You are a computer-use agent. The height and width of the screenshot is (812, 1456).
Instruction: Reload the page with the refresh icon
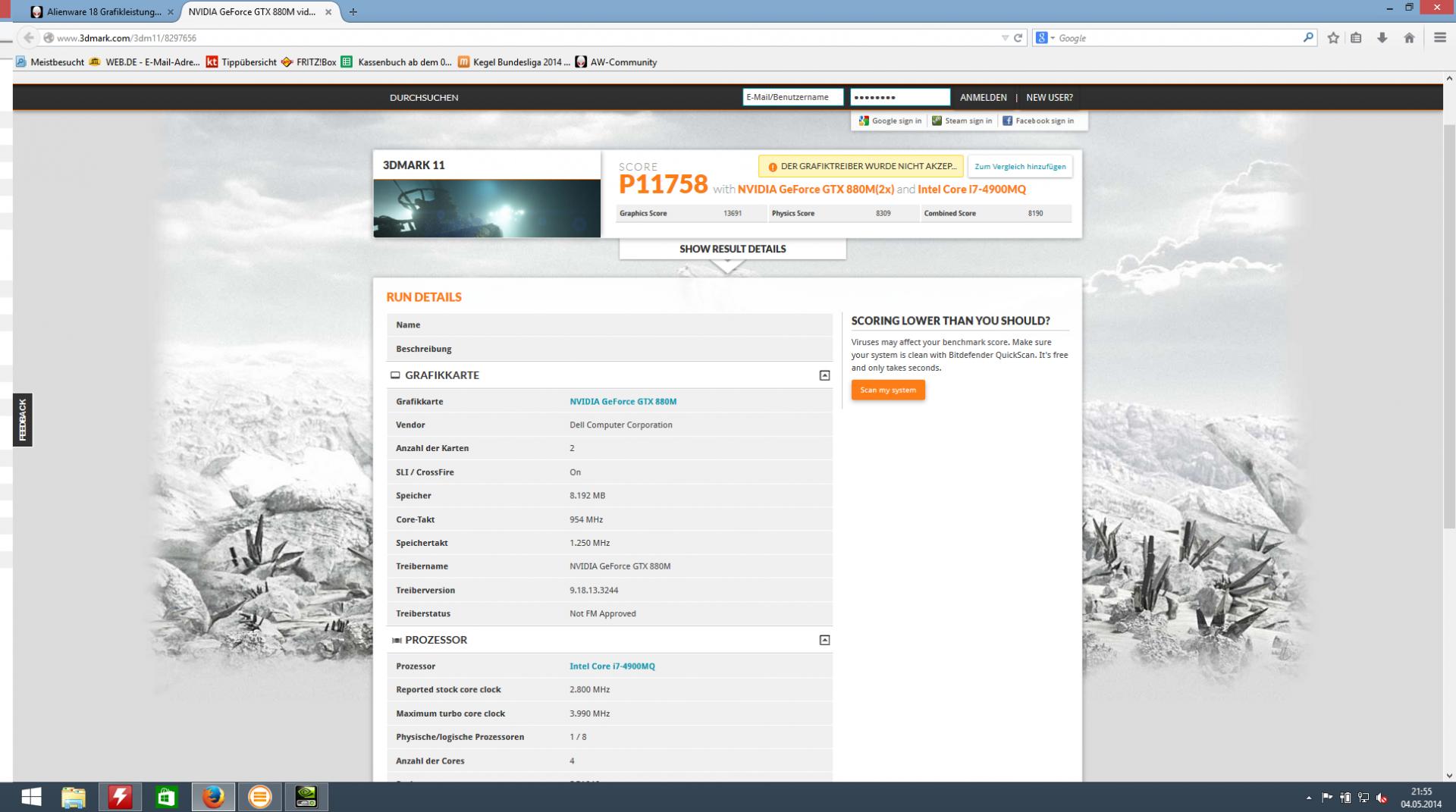[x=1018, y=38]
